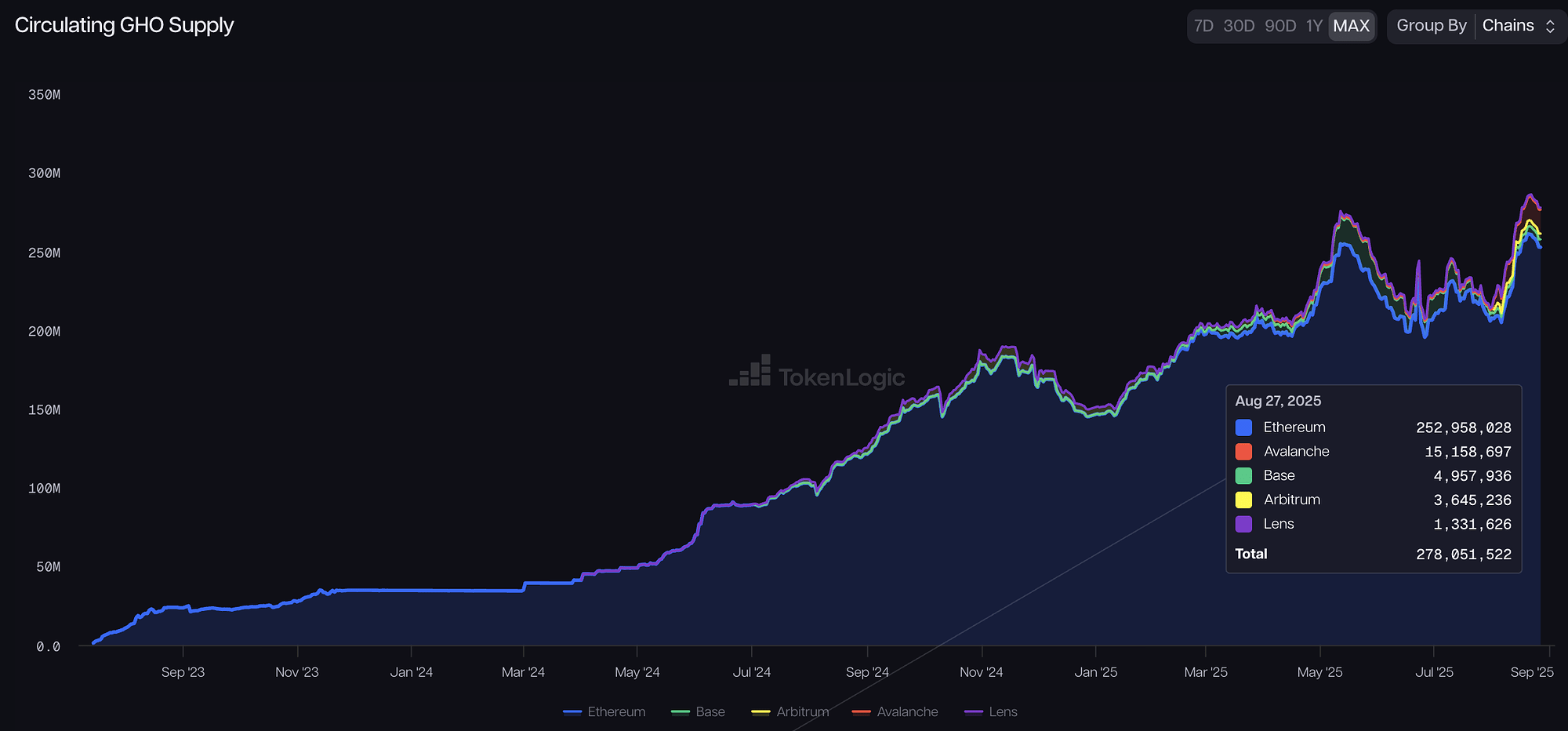Toggle the Base series in the legend
This screenshot has width=1568, height=731.
click(x=698, y=711)
